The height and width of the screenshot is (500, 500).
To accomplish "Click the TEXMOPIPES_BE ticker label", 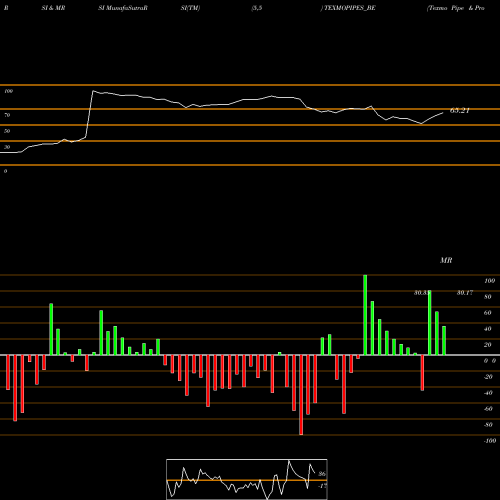I will [350, 8].
